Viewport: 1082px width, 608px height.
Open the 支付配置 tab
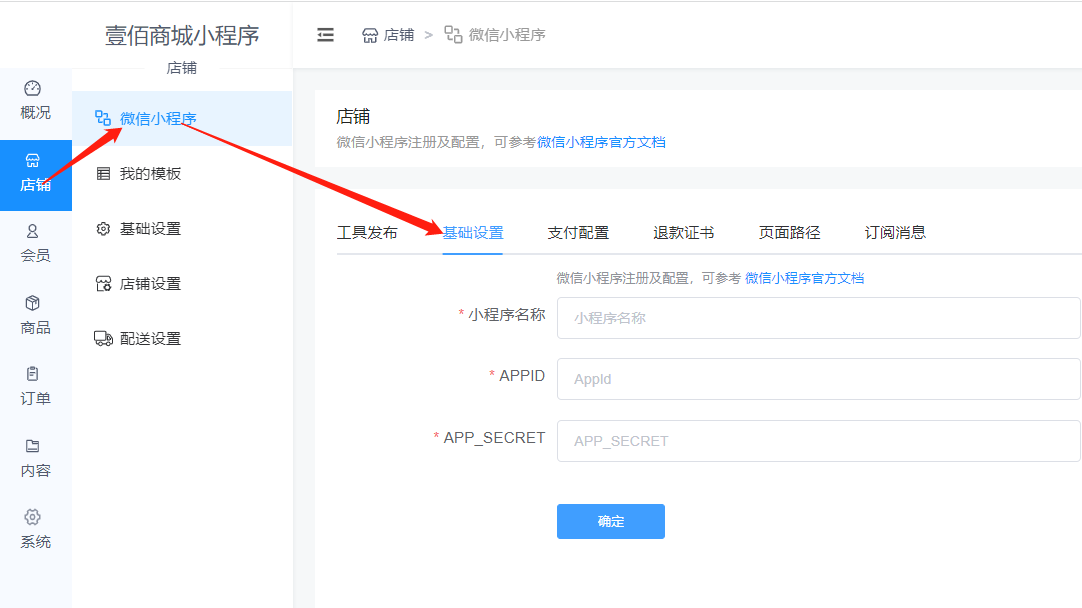pos(578,233)
